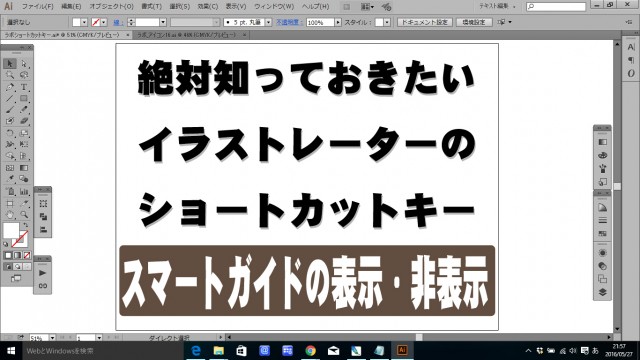Toggle None color mode in toolbox
The width and height of the screenshot is (640, 360).
click(x=27, y=256)
